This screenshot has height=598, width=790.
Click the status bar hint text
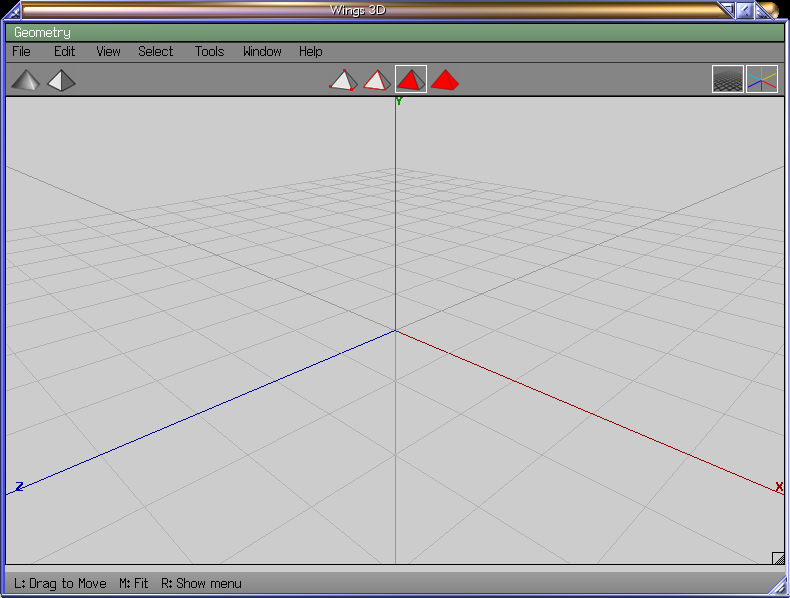(128, 583)
